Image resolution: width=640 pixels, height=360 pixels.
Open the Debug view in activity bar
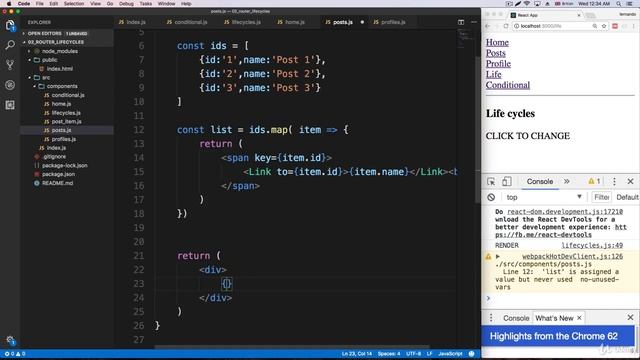[10, 85]
